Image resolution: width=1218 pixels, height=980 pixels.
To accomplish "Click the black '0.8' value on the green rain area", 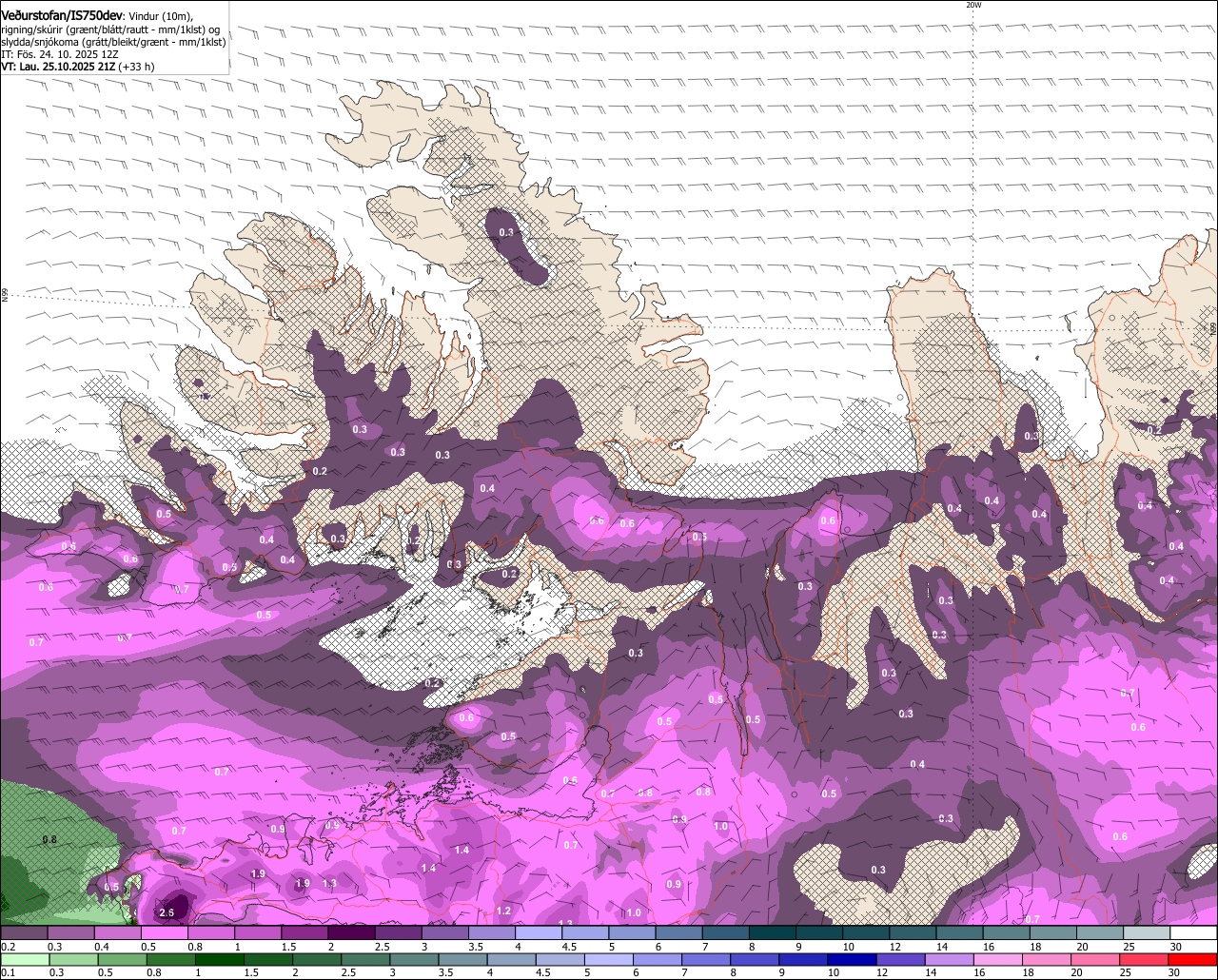I will coord(50,839).
